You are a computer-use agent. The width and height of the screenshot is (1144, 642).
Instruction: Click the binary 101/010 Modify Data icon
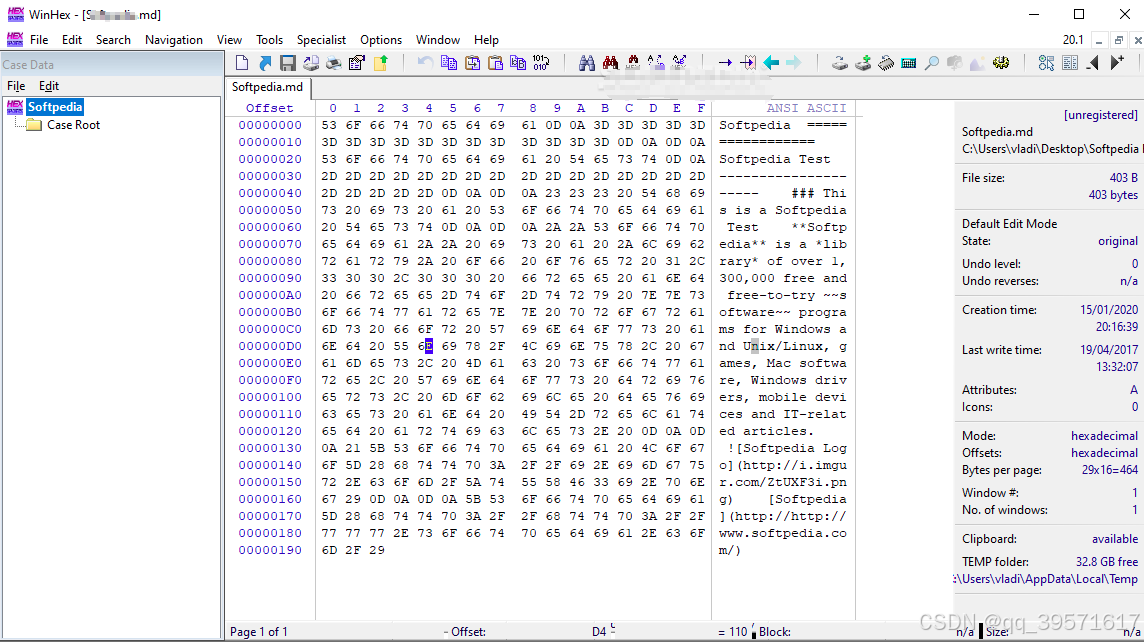(x=541, y=63)
